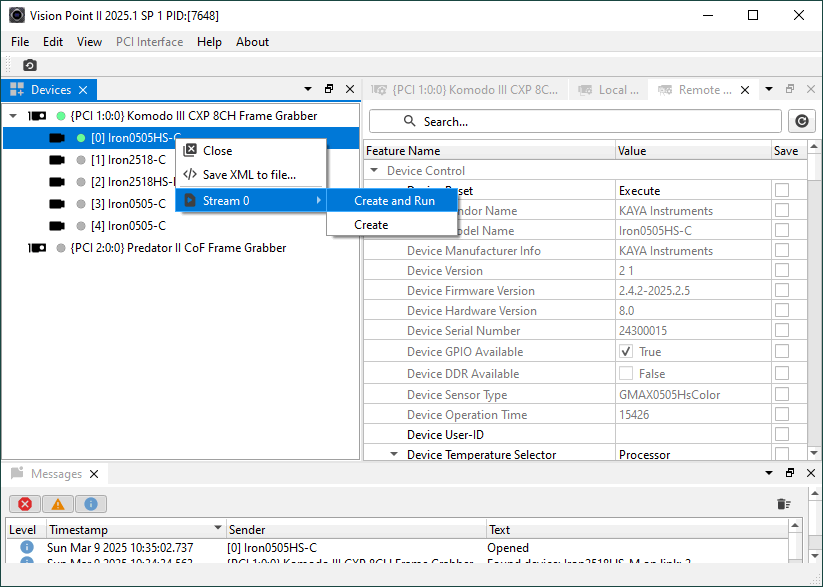Collapse the Komodo III CXP 8CH tree node

coord(13,116)
